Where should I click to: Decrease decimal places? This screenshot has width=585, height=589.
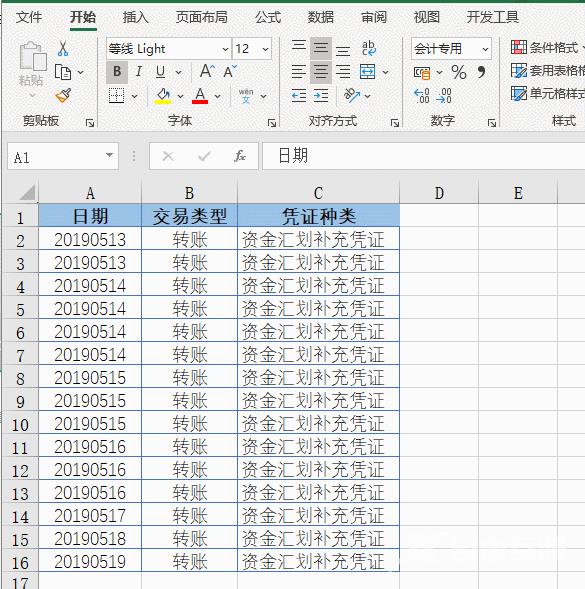(444, 96)
